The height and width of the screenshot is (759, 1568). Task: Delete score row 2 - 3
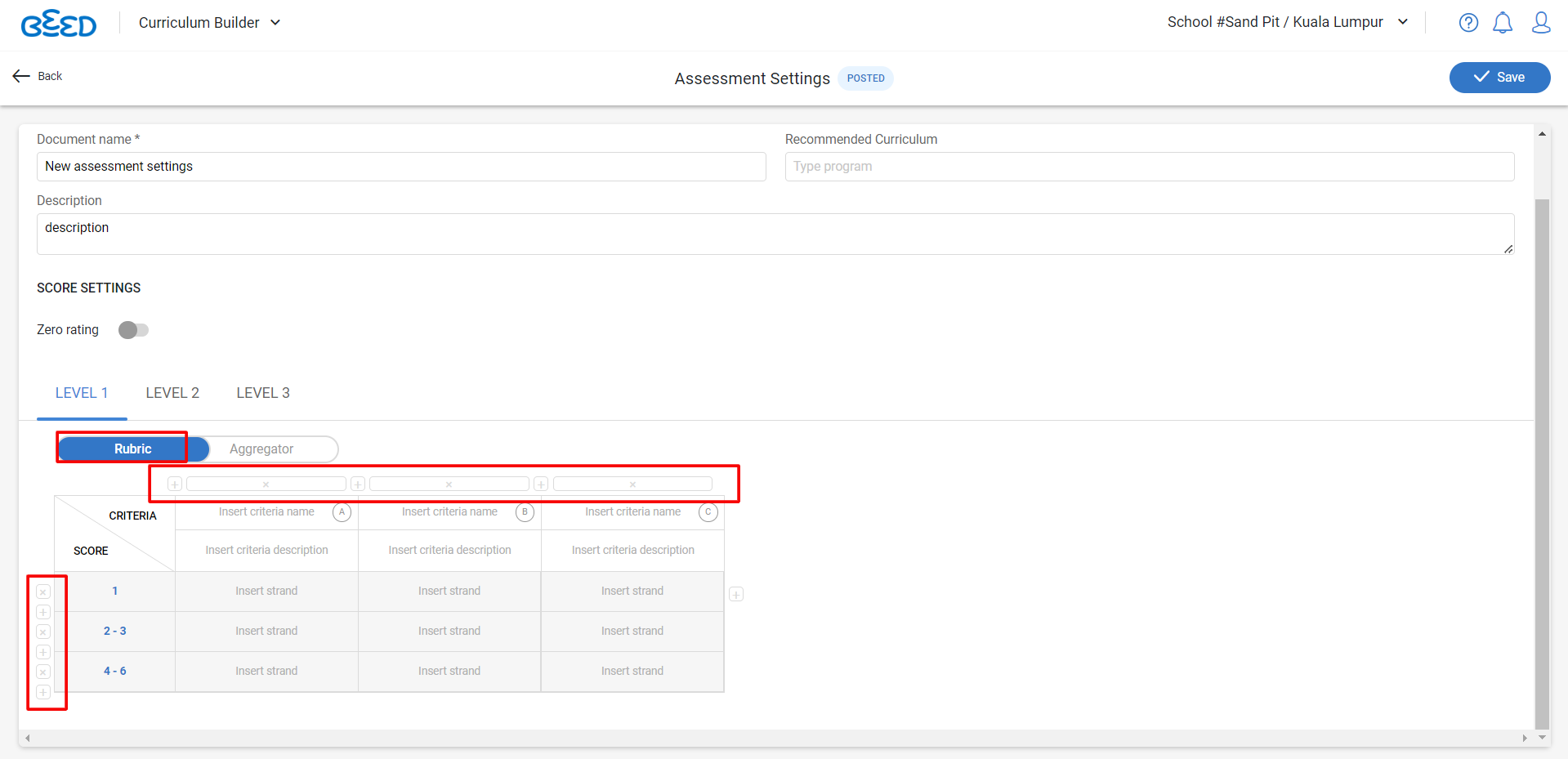(43, 632)
